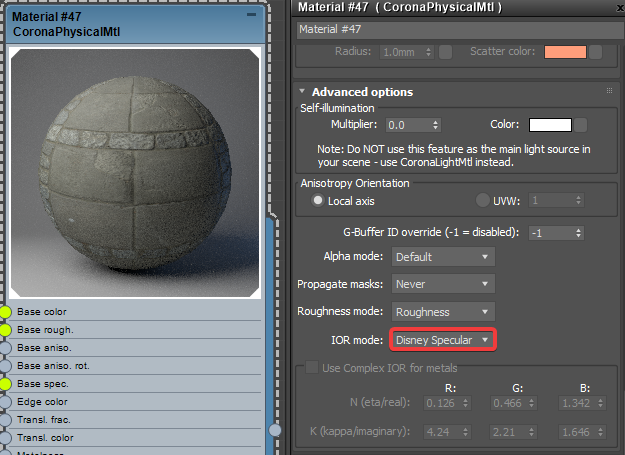Click the Material #47 CoronaPhysicalMtl node title
The image size is (625, 455).
[x=66, y=24]
